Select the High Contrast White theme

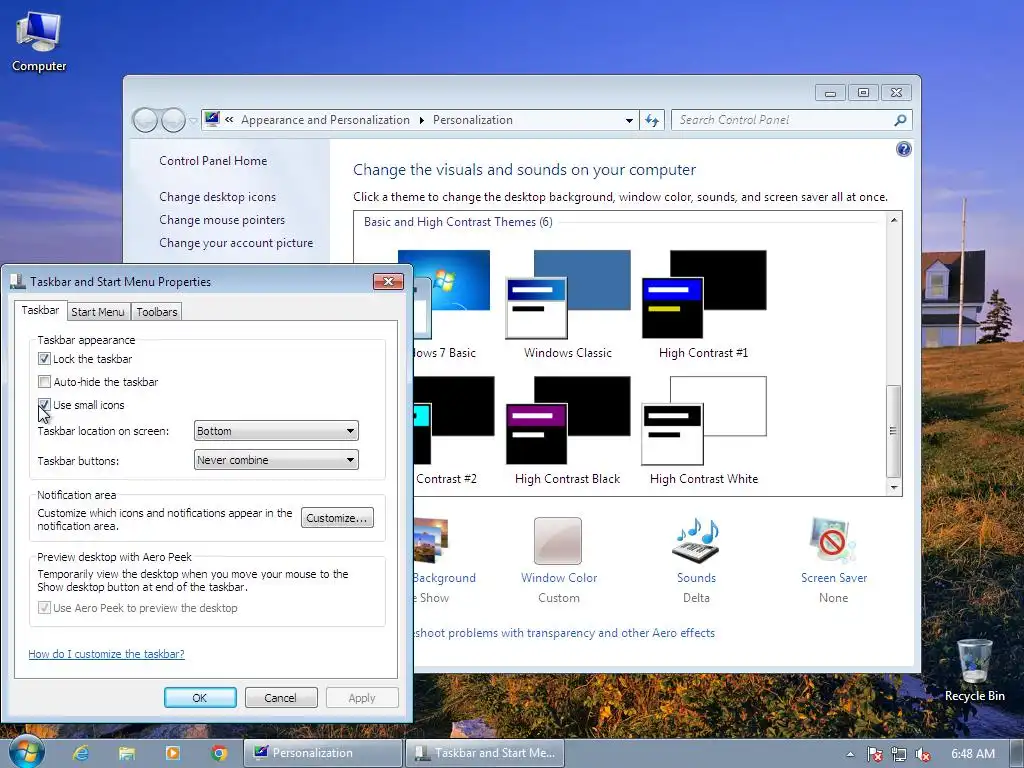coord(703,430)
